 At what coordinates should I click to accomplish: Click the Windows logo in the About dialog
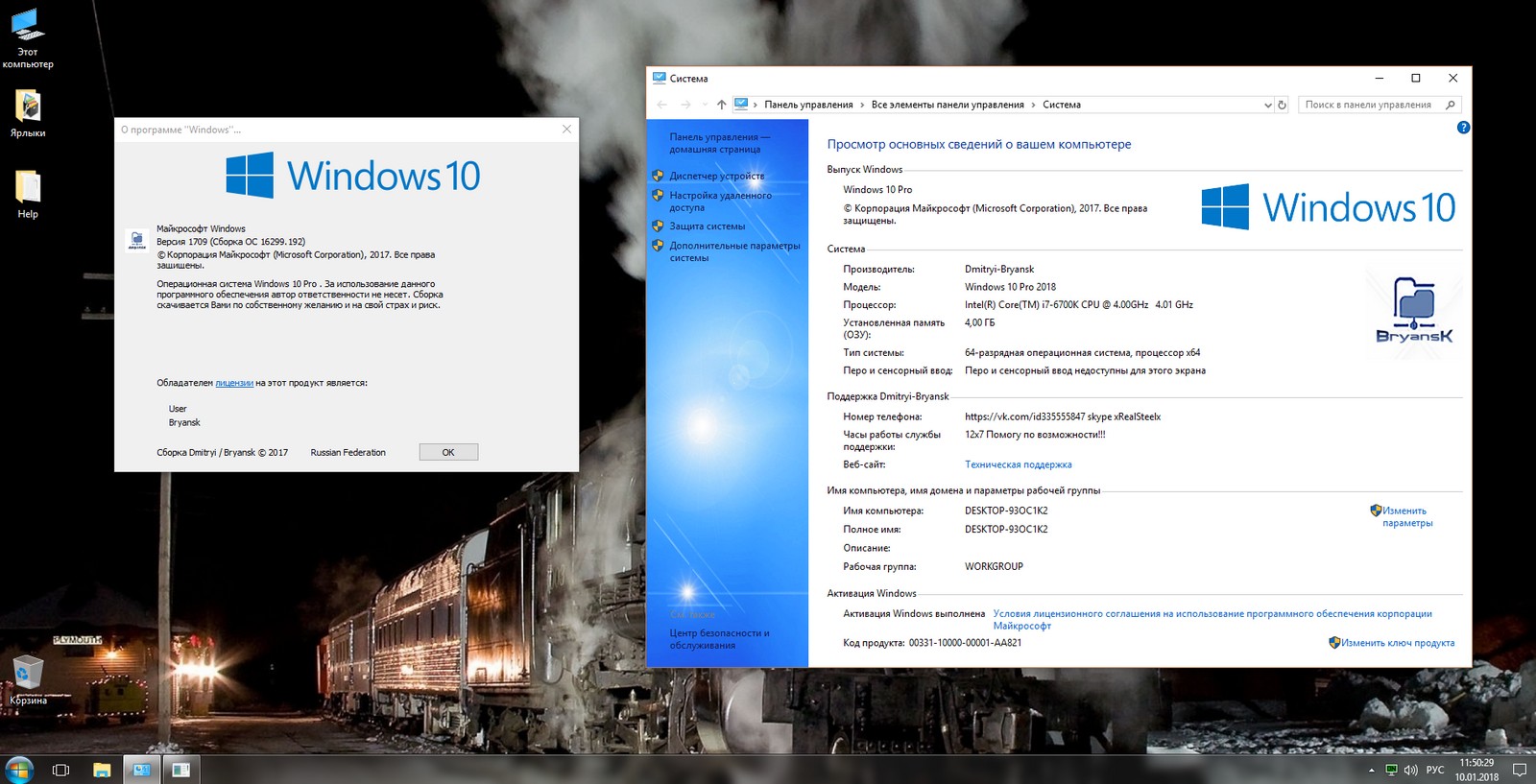(x=251, y=176)
